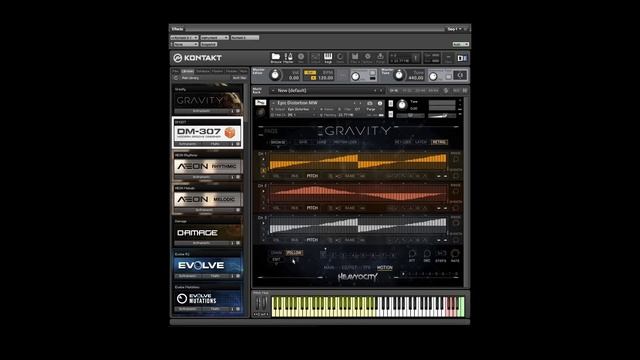The width and height of the screenshot is (640, 360).
Task: Click the 120.00 BPM tempo field
Action: [325, 78]
